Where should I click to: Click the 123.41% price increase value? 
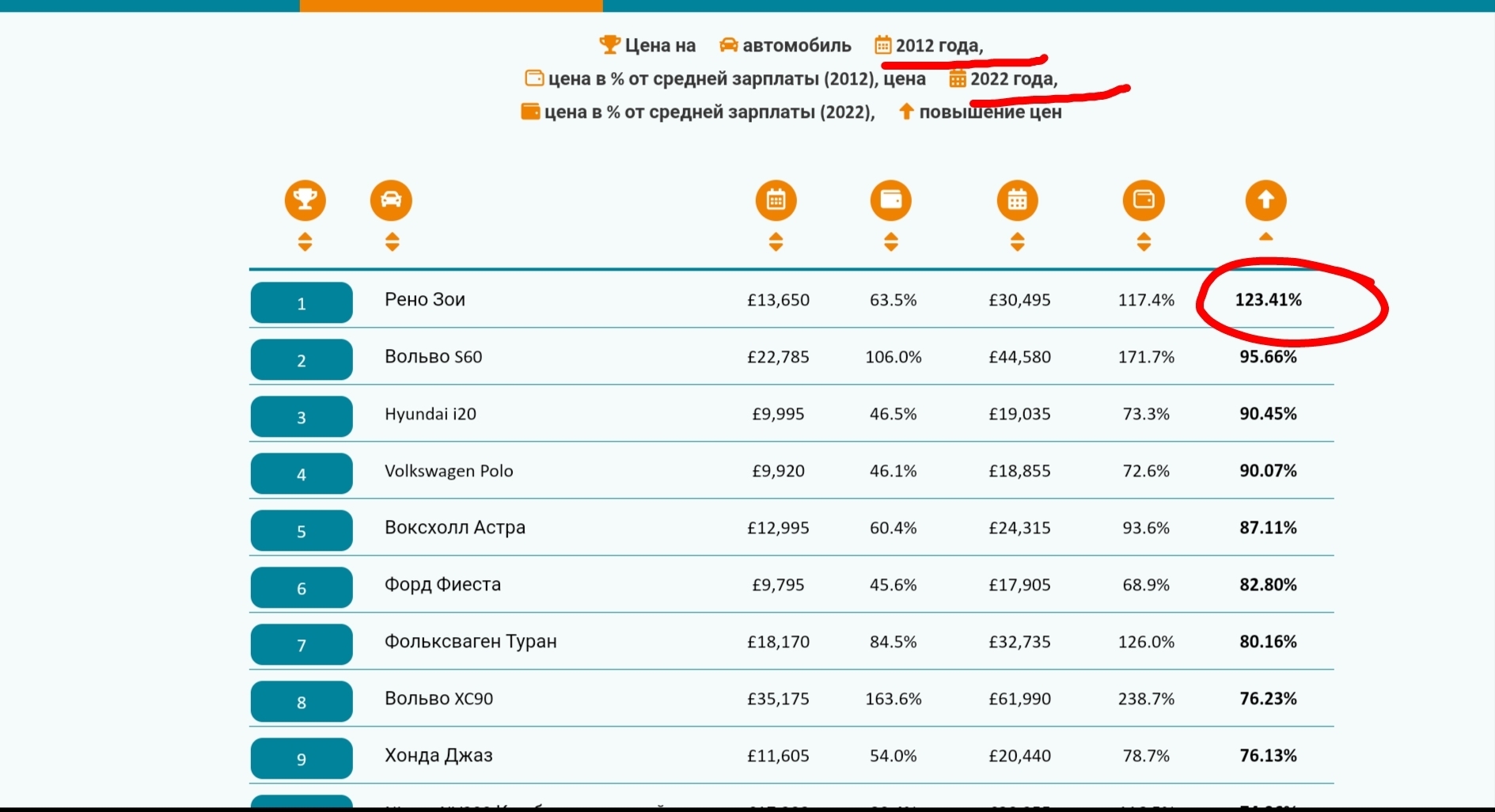[1268, 300]
